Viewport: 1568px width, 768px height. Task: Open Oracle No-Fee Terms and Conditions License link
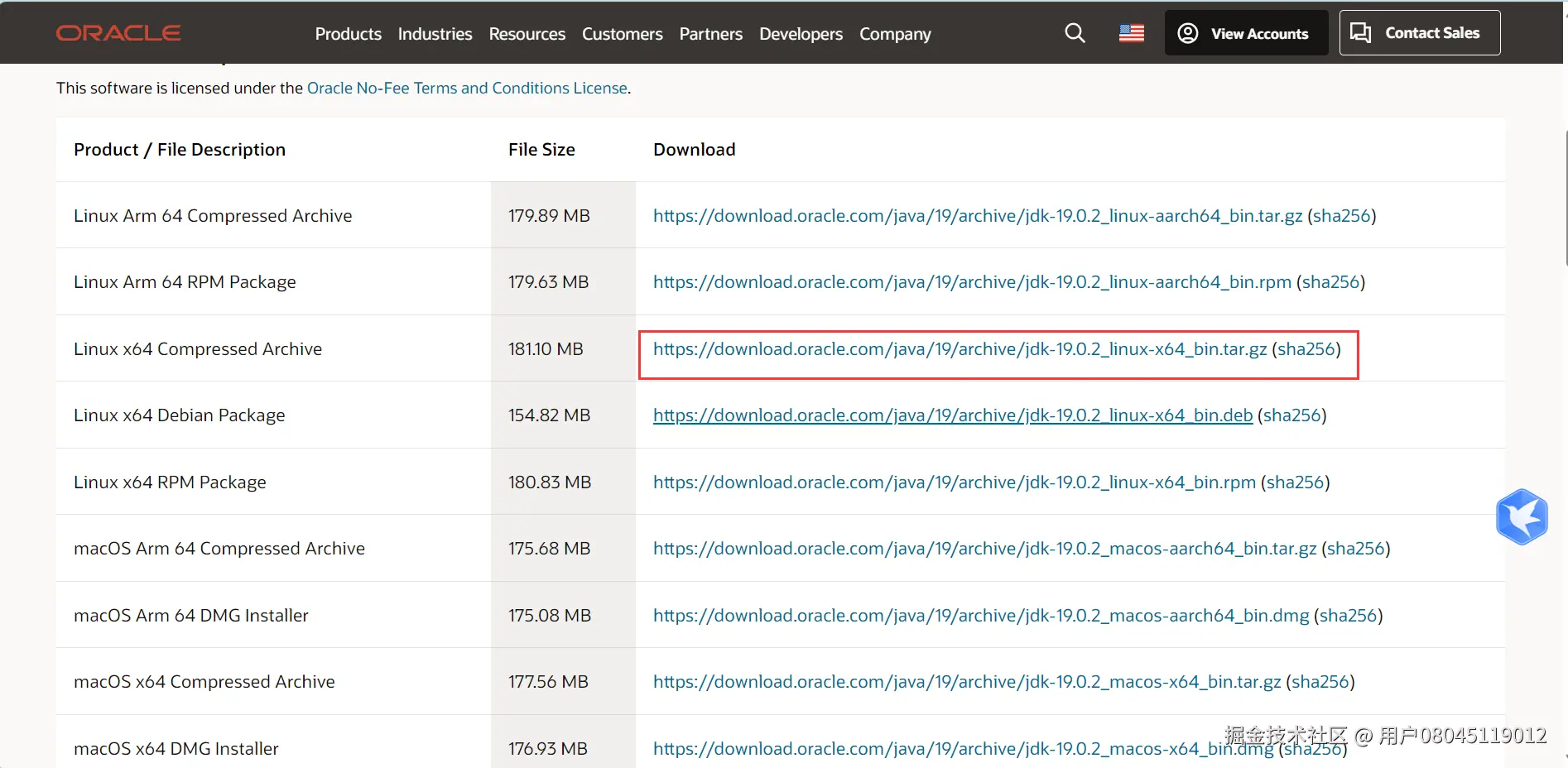coord(467,88)
